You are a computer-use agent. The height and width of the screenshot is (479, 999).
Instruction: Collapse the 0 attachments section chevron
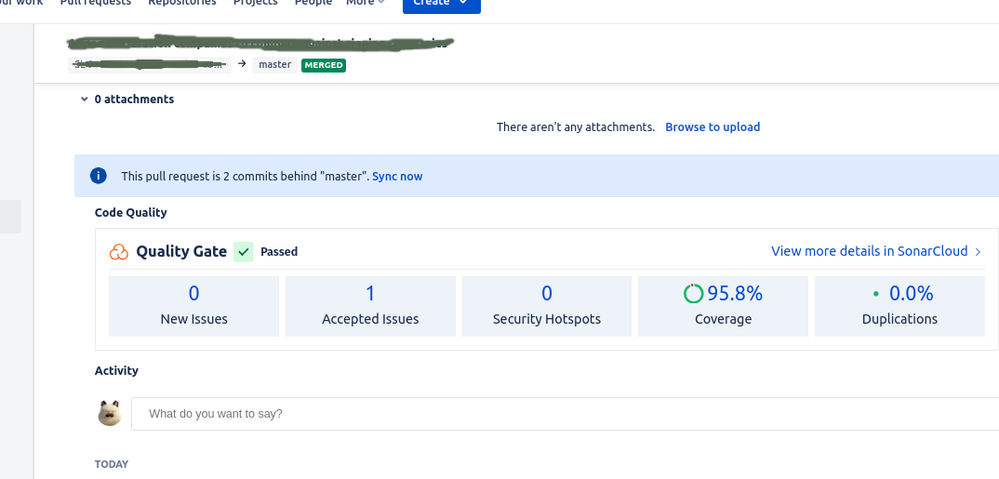point(84,99)
